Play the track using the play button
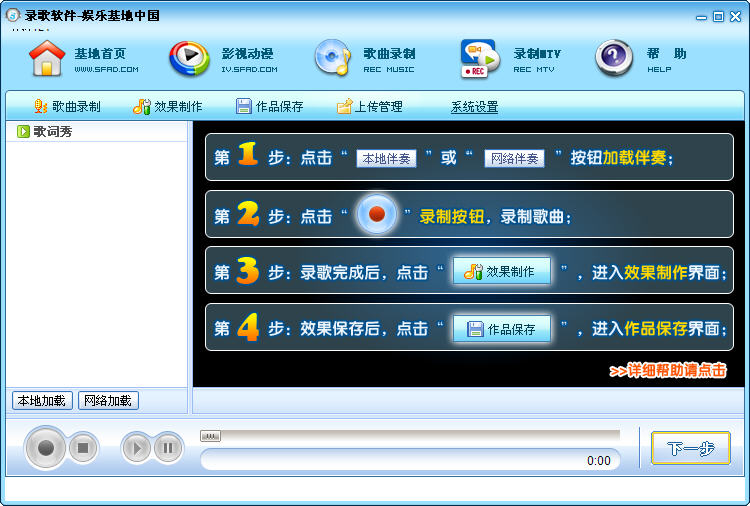Viewport: 750px width, 506px height. point(137,448)
